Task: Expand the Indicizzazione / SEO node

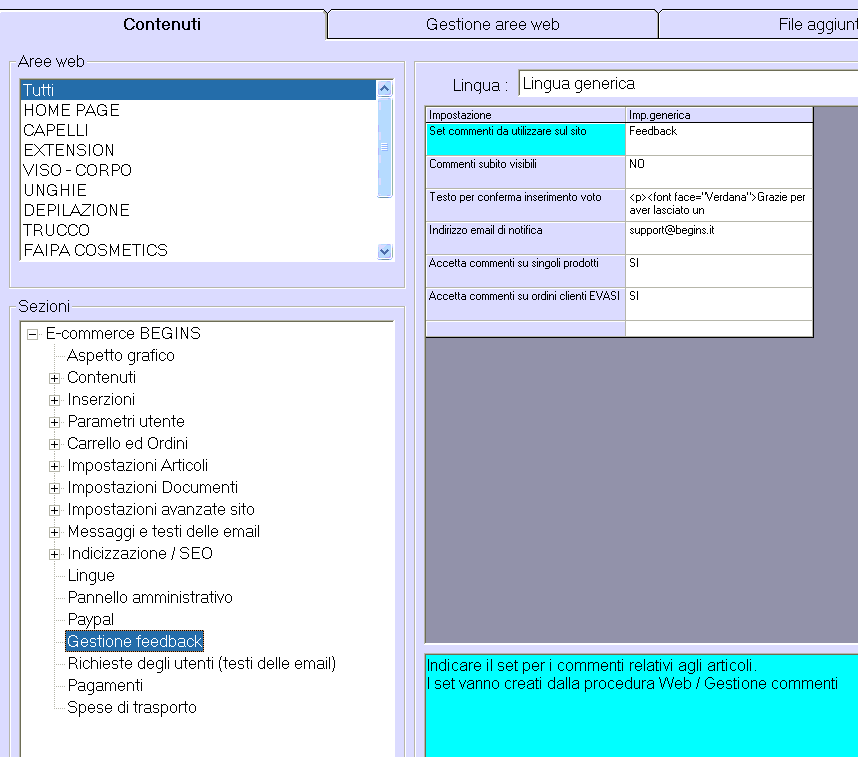Action: (54, 554)
